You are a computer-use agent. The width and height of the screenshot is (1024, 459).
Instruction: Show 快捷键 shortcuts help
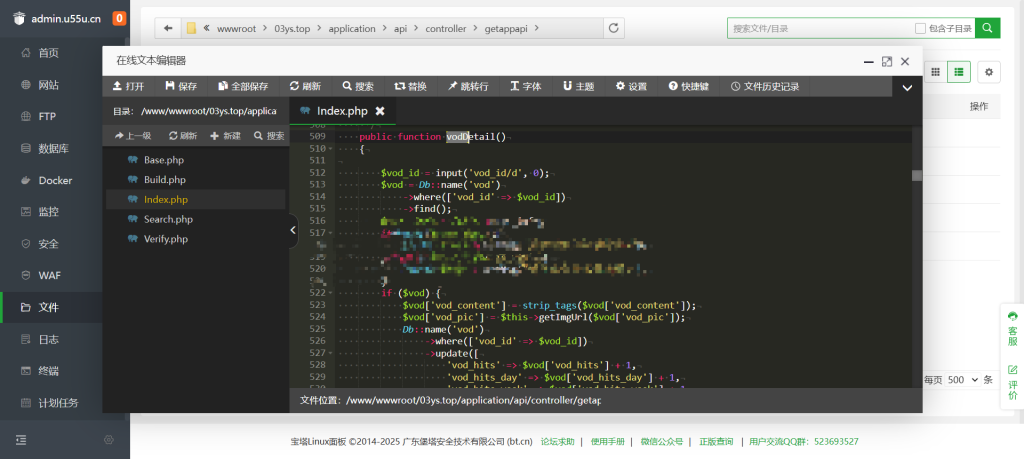point(688,86)
